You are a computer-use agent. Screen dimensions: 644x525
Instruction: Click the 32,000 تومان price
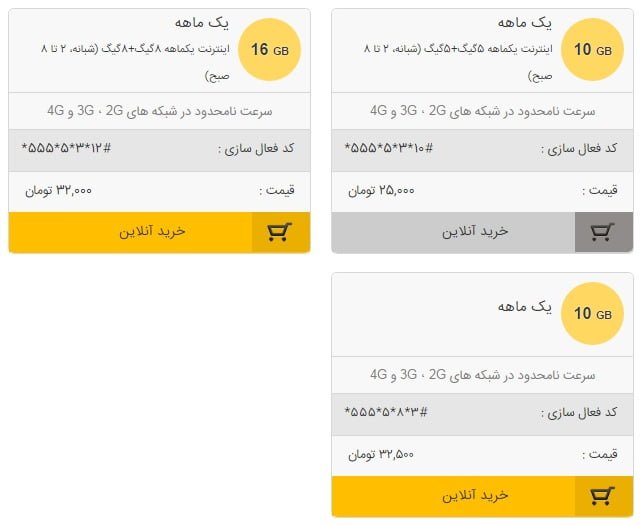pos(60,190)
